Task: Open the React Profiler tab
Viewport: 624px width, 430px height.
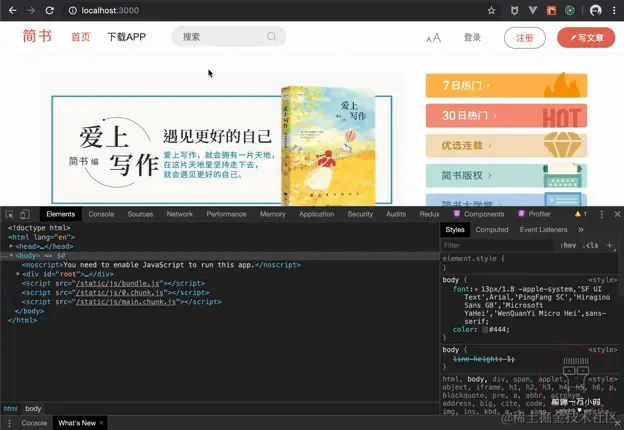Action: click(x=534, y=214)
